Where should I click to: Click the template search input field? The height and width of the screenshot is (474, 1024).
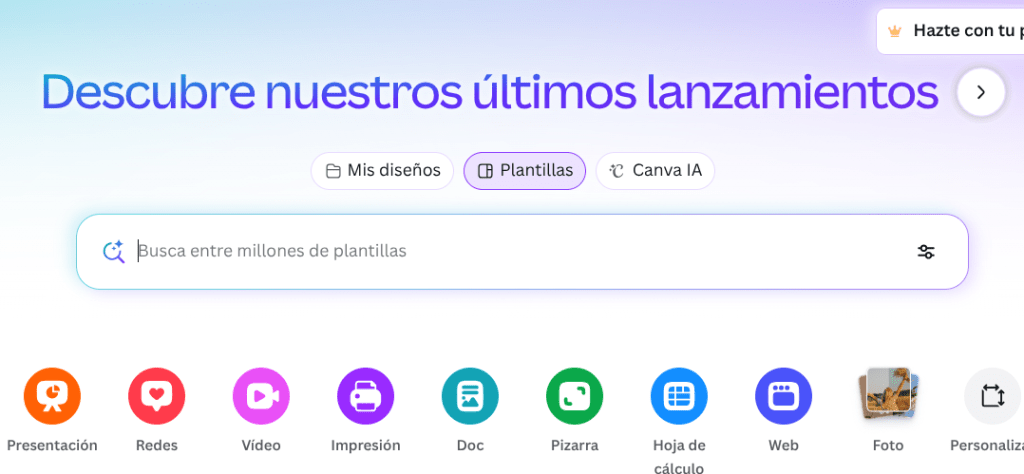(x=520, y=252)
